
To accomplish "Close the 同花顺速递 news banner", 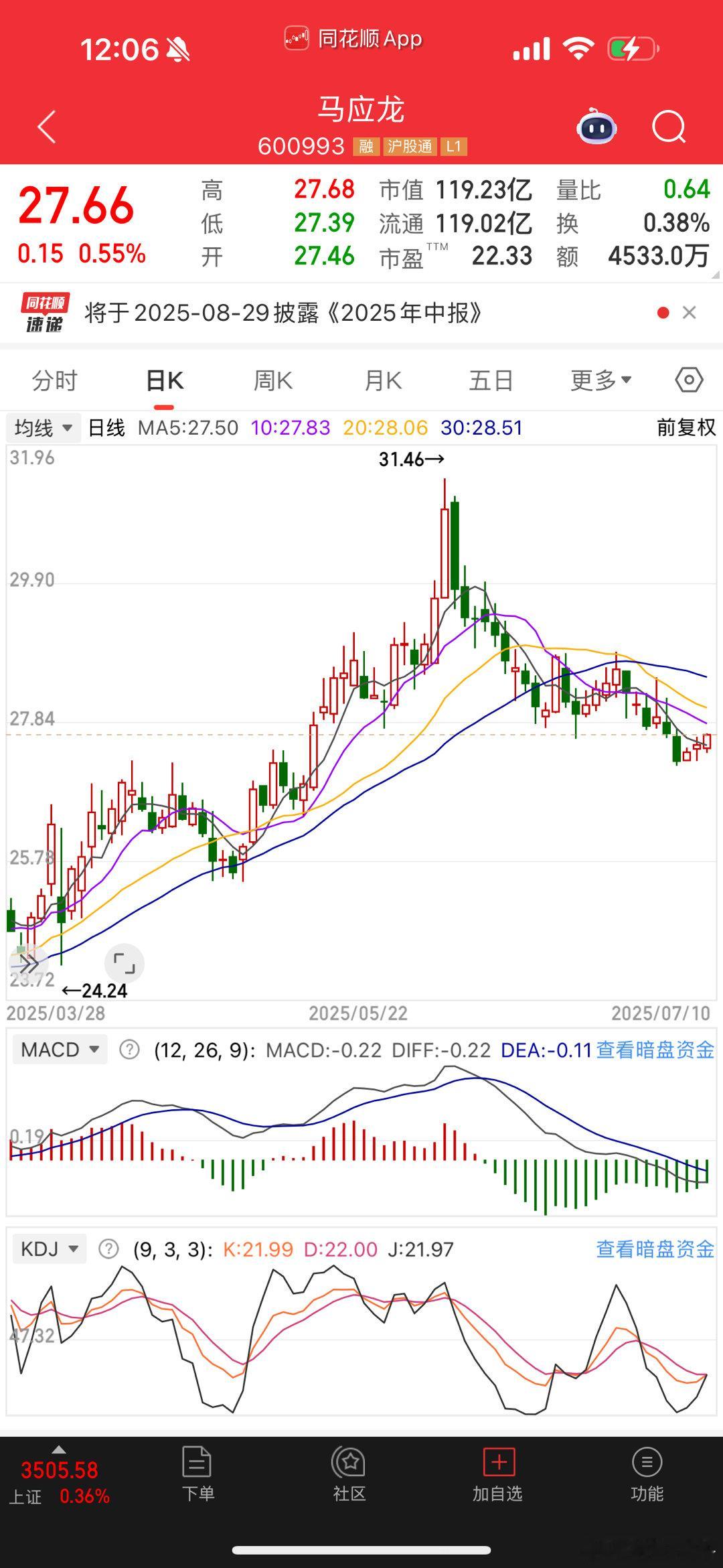I will click(x=689, y=313).
